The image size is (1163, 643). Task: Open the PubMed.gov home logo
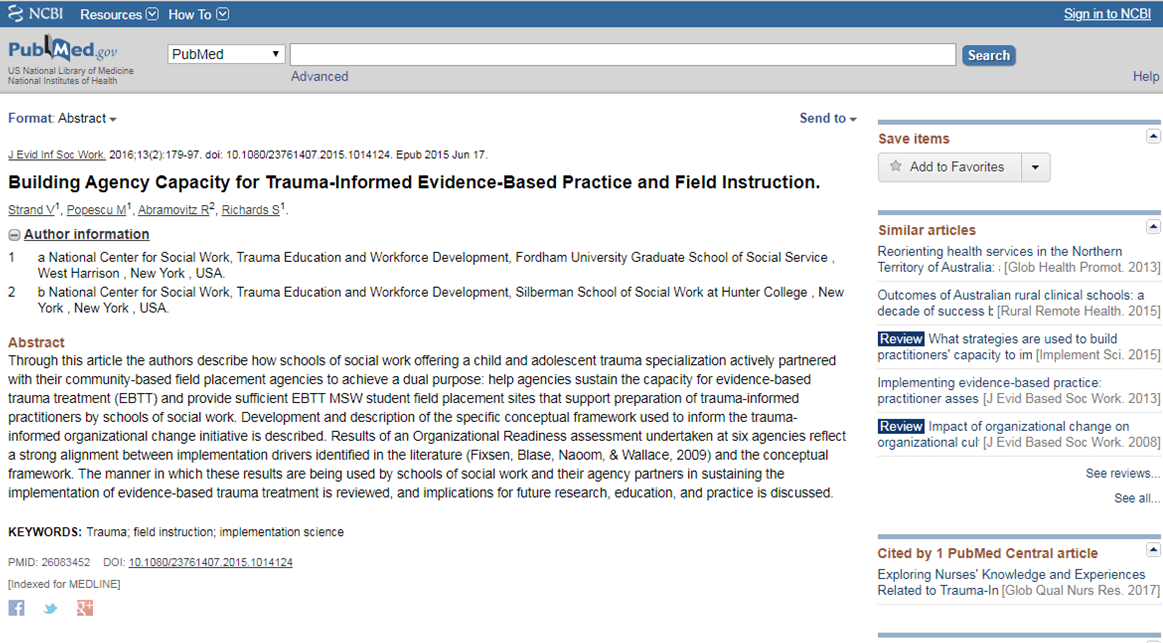pyautogui.click(x=62, y=49)
